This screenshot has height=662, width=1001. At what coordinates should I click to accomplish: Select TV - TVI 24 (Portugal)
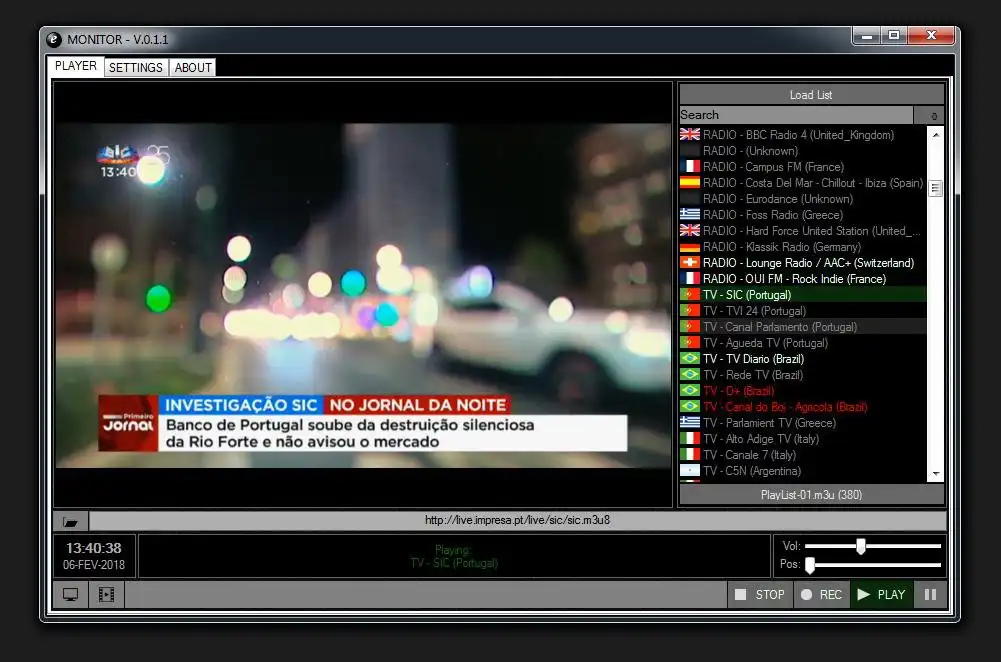pyautogui.click(x=803, y=310)
